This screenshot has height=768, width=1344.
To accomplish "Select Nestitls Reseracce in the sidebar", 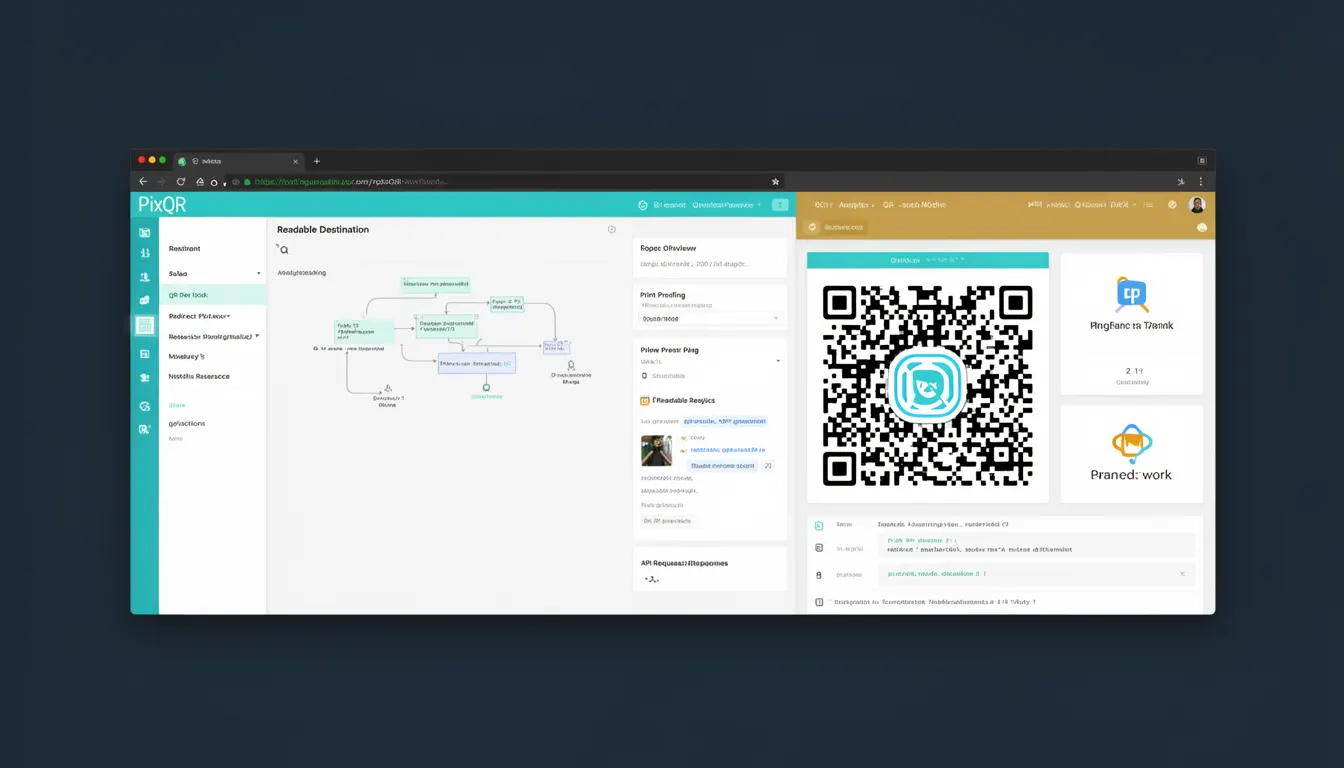I will 199,377.
